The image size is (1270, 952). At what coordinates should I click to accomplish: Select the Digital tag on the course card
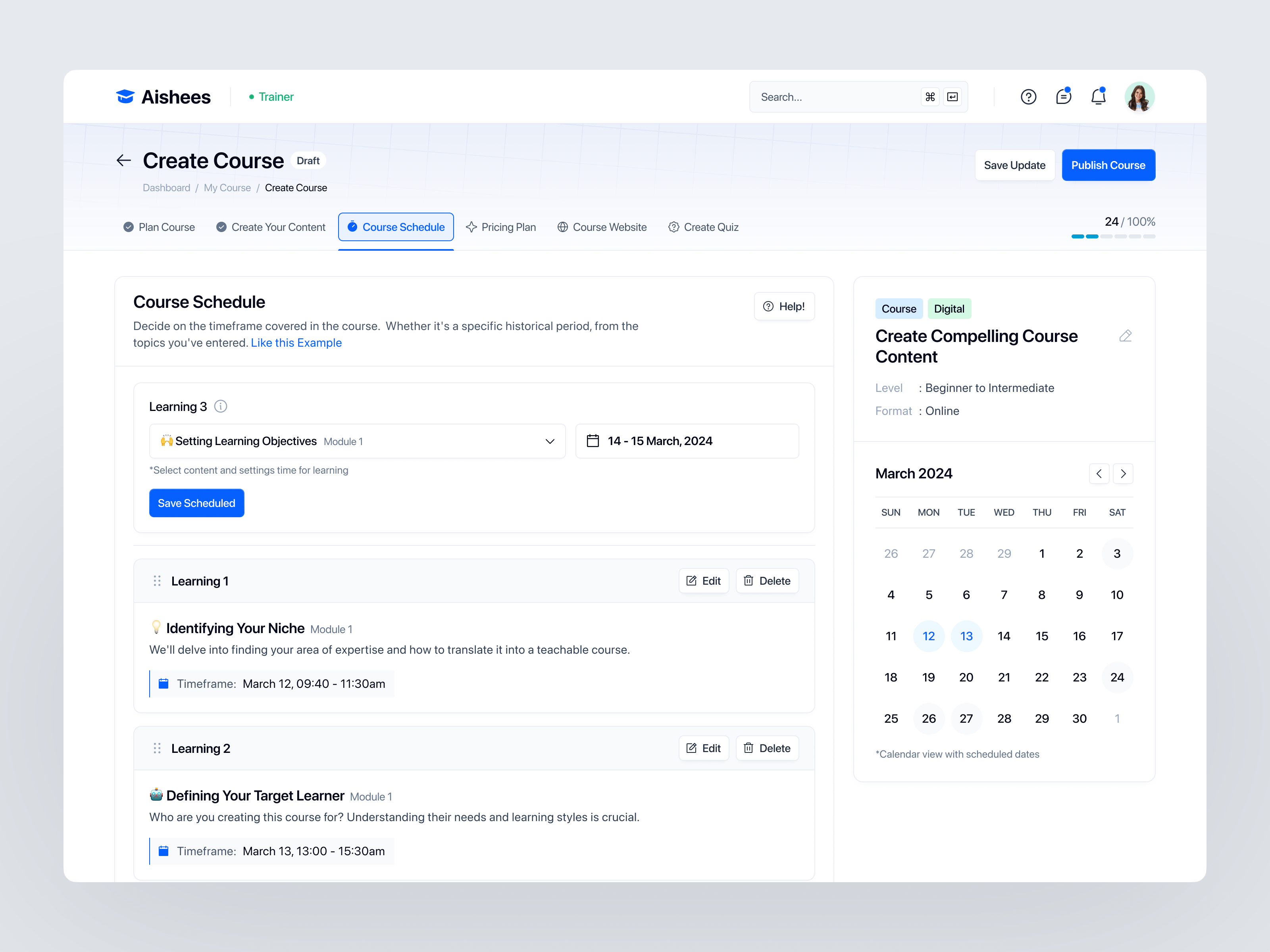click(949, 308)
